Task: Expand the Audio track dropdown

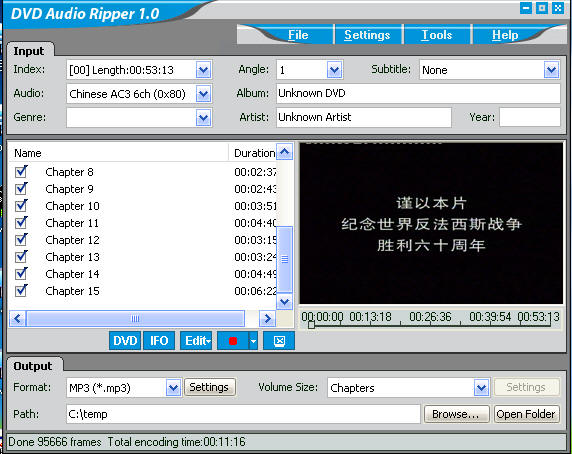Action: 203,94
